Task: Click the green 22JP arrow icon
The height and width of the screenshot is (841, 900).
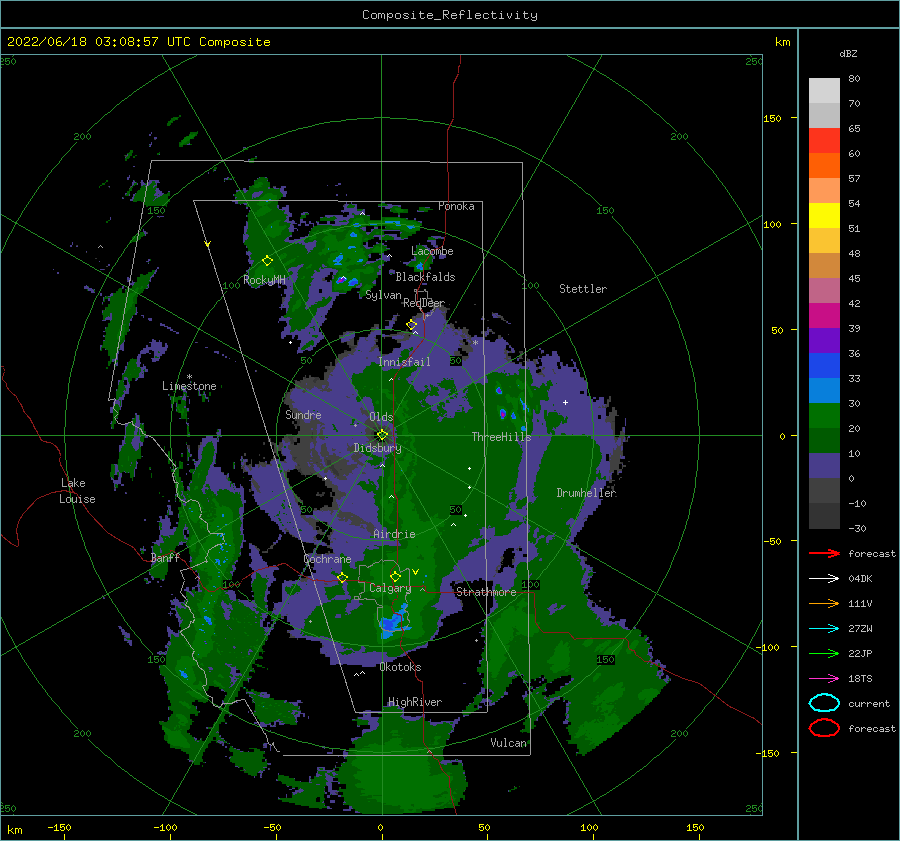Action: (824, 653)
